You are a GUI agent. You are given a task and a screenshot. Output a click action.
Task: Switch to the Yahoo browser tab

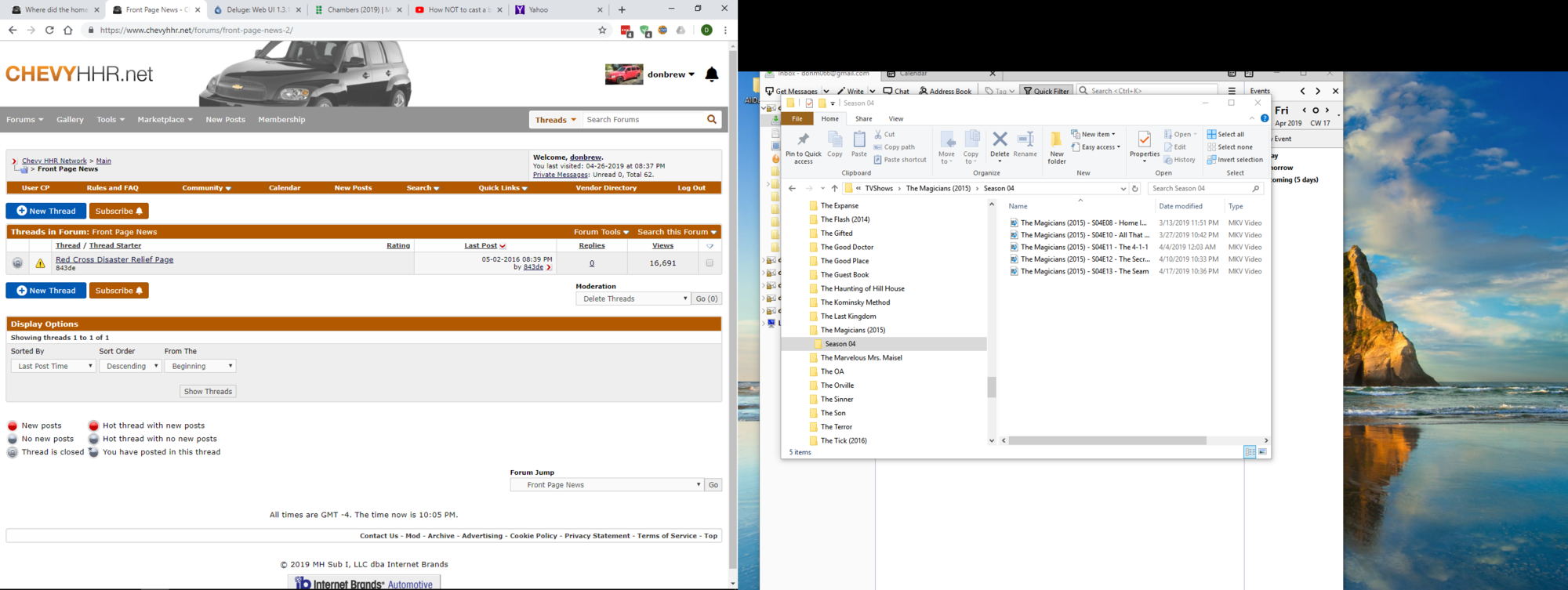pyautogui.click(x=557, y=10)
